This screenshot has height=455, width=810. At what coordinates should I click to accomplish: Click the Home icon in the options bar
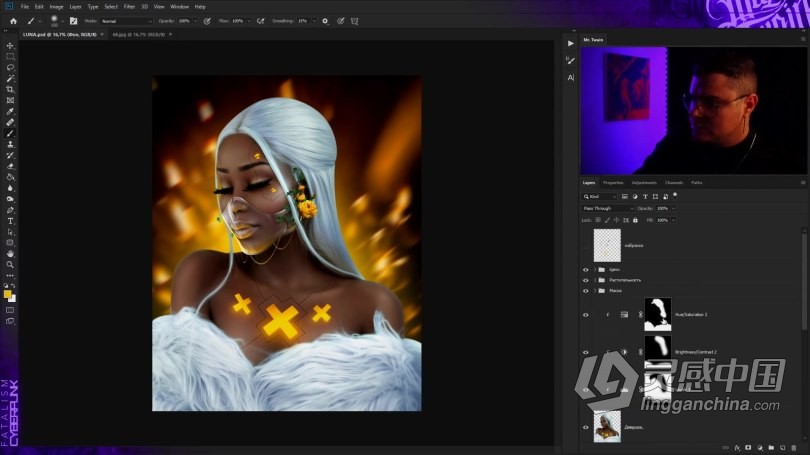[13, 21]
